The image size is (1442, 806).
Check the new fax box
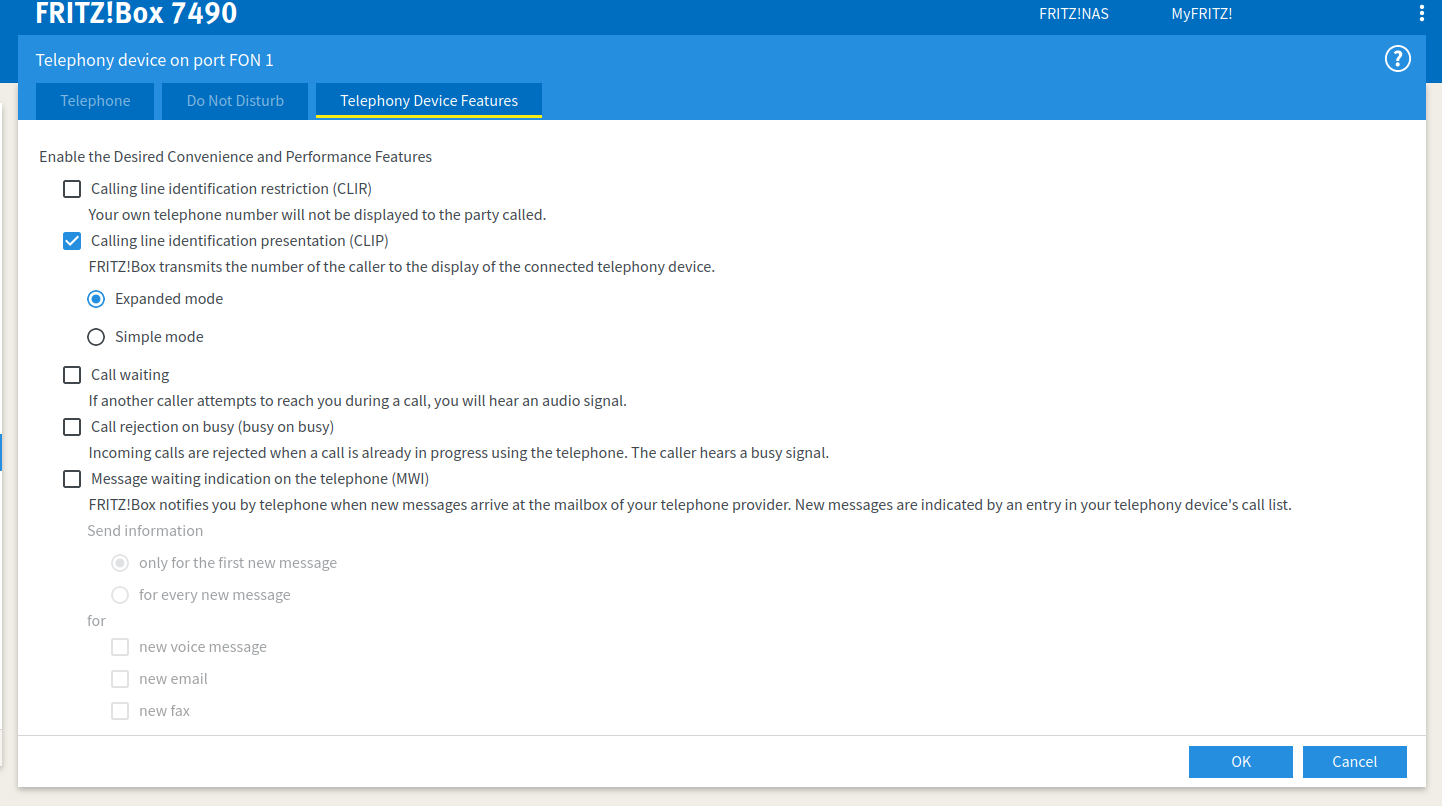point(120,711)
